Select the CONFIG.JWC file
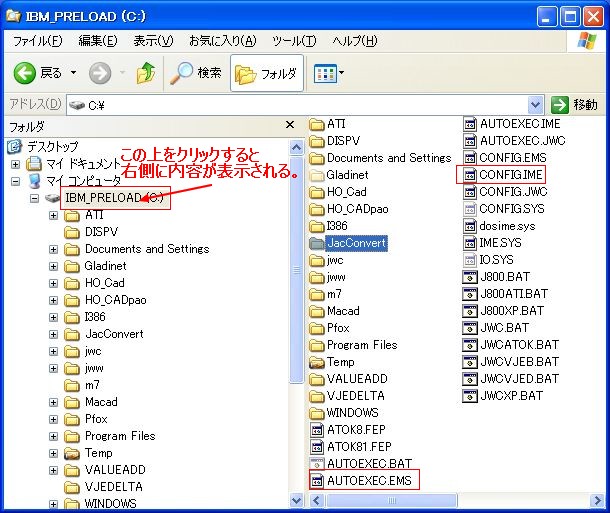This screenshot has height=513, width=610. 513,192
